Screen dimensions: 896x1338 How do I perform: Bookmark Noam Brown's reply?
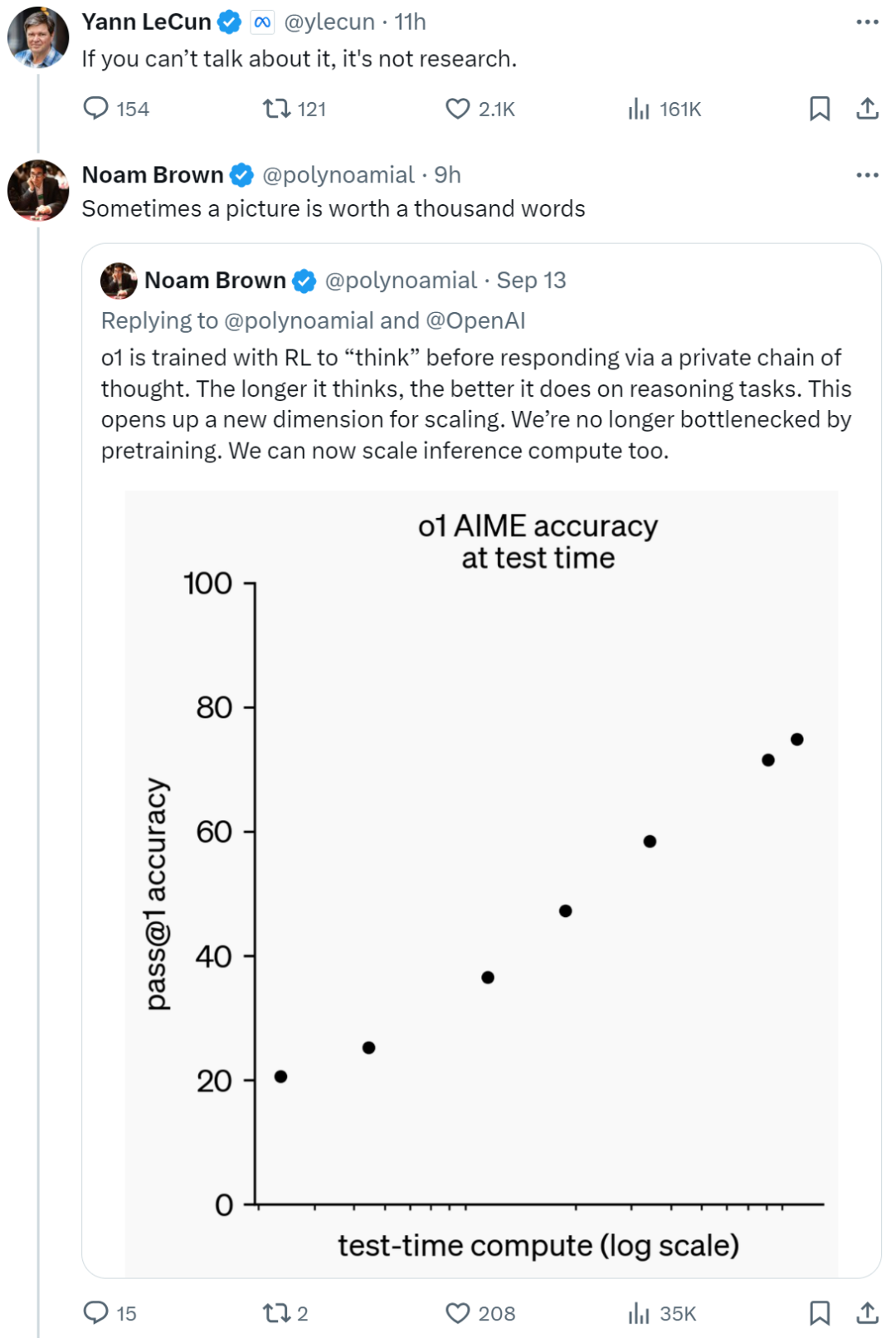click(x=821, y=1313)
